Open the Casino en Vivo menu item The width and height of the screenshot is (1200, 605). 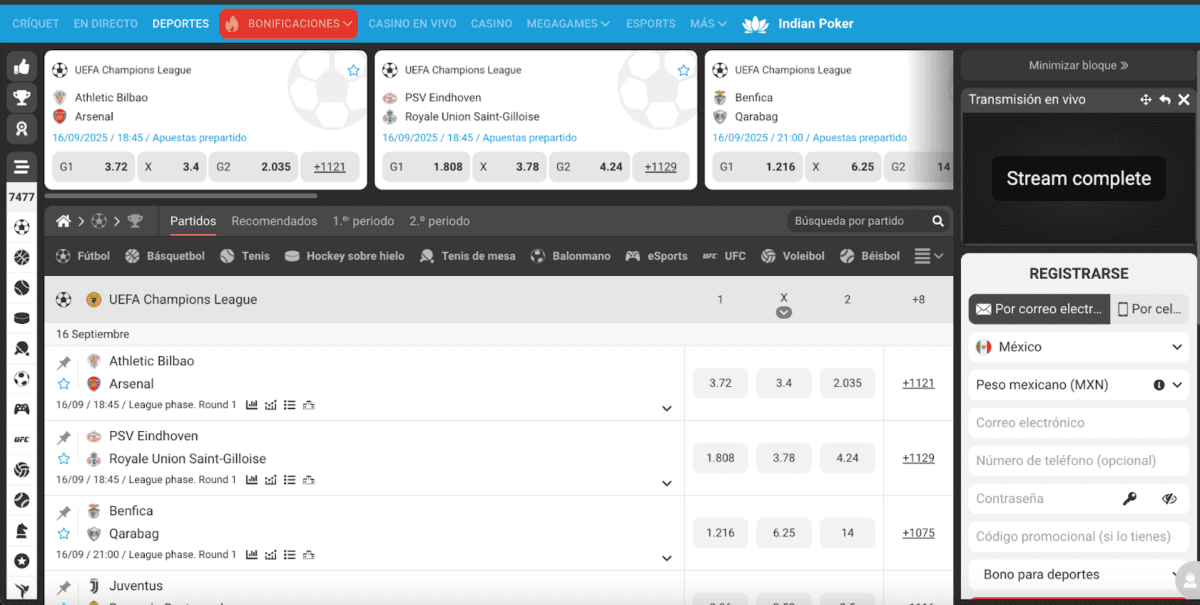pyautogui.click(x=413, y=23)
